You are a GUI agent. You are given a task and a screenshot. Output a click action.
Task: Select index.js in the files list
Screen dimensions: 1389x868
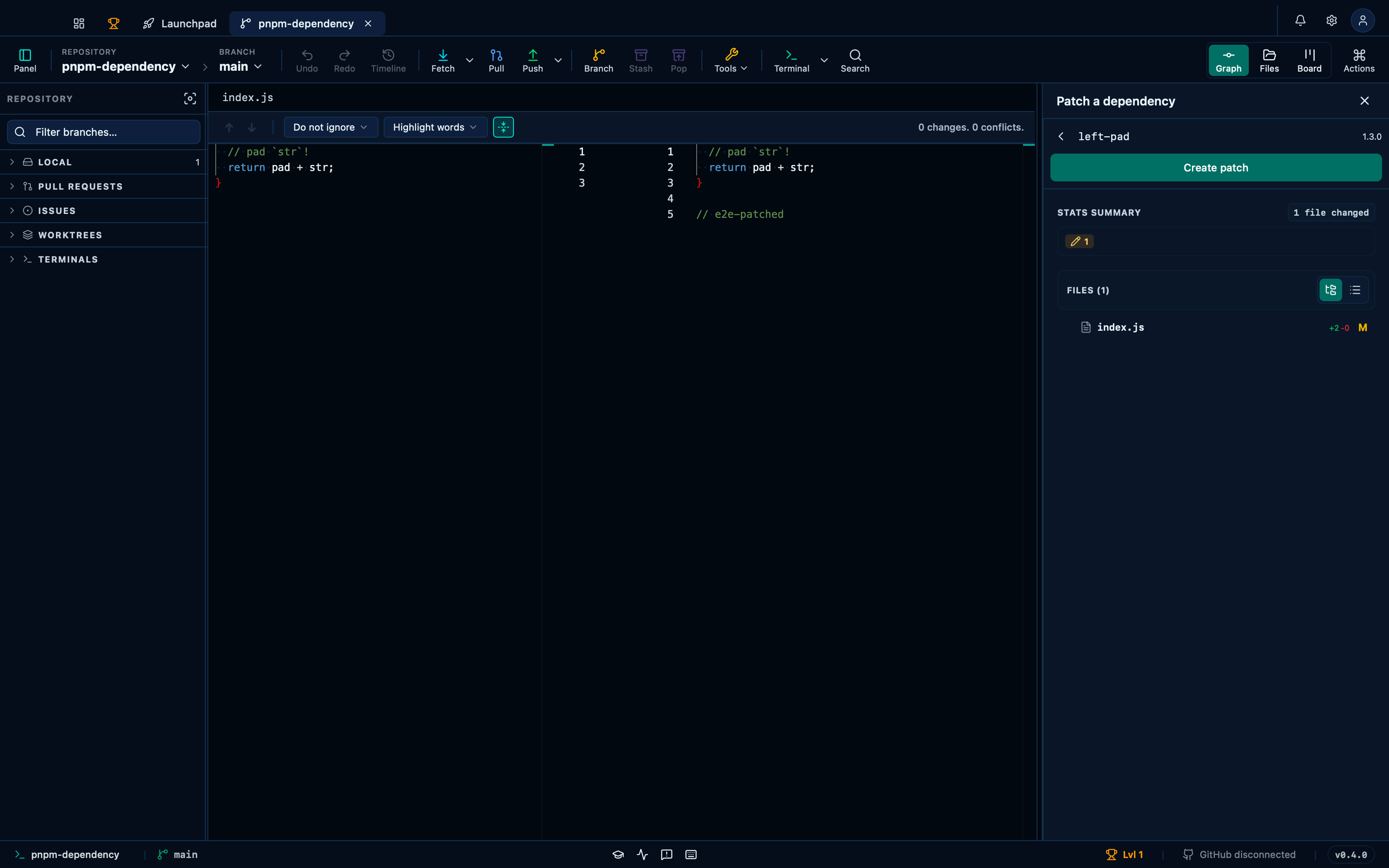point(1216,327)
